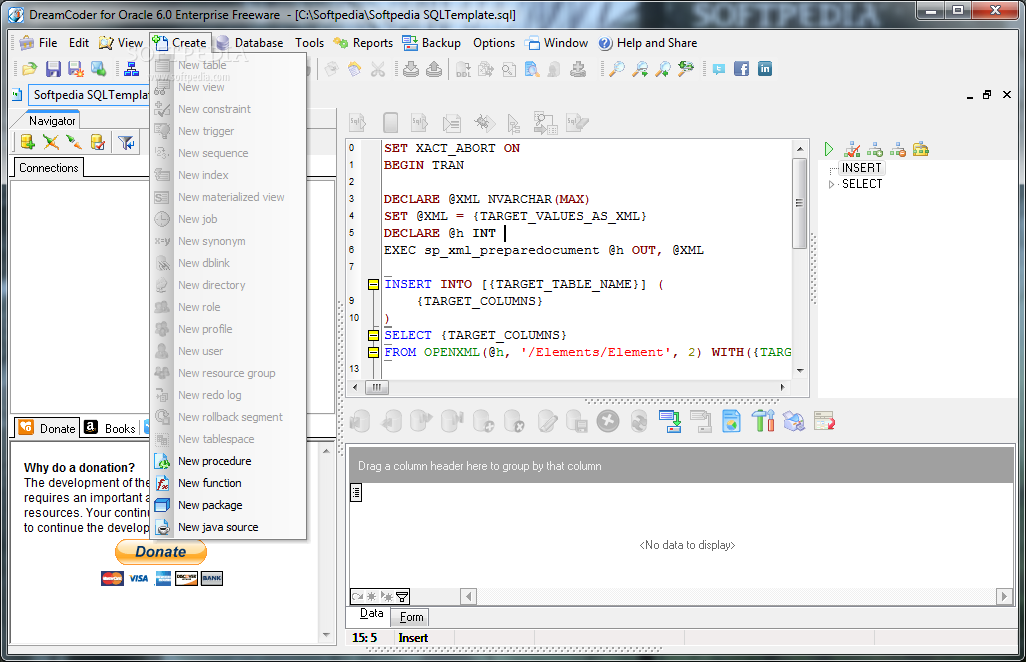1026x662 pixels.
Task: Click the data grid scroll right arrow
Action: [x=1004, y=597]
